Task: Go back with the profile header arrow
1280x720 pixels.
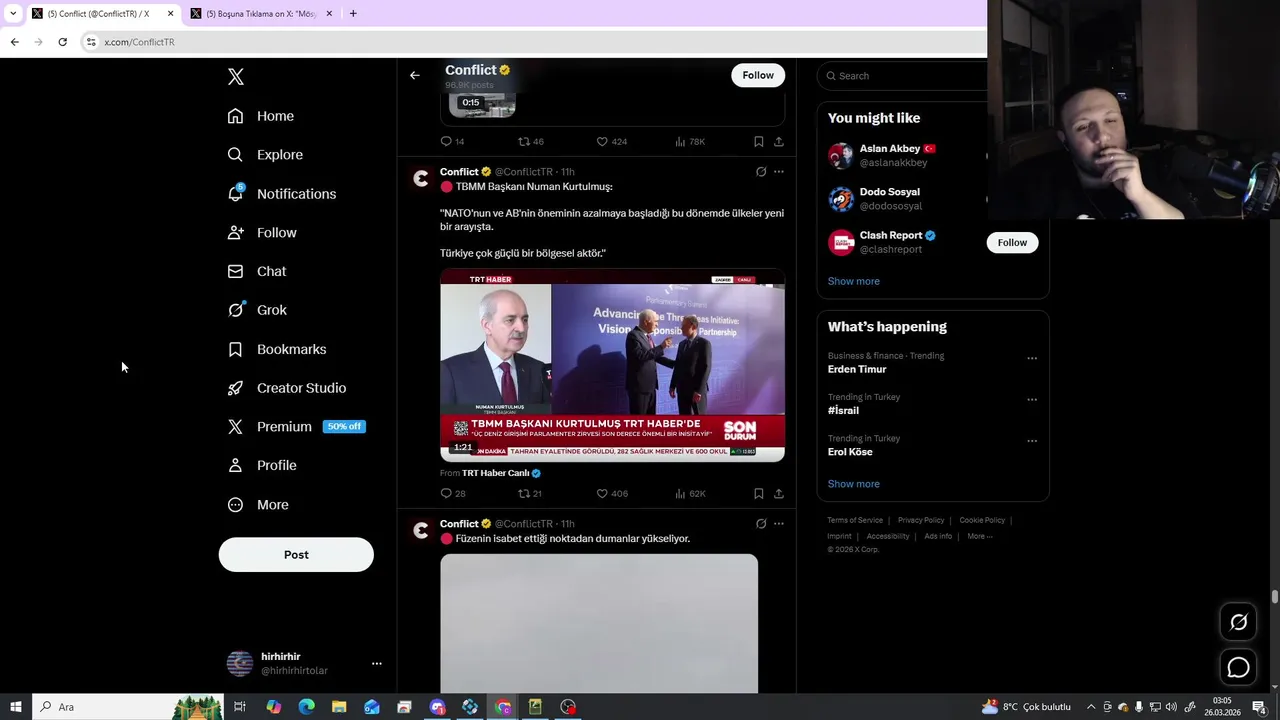Action: (415, 75)
